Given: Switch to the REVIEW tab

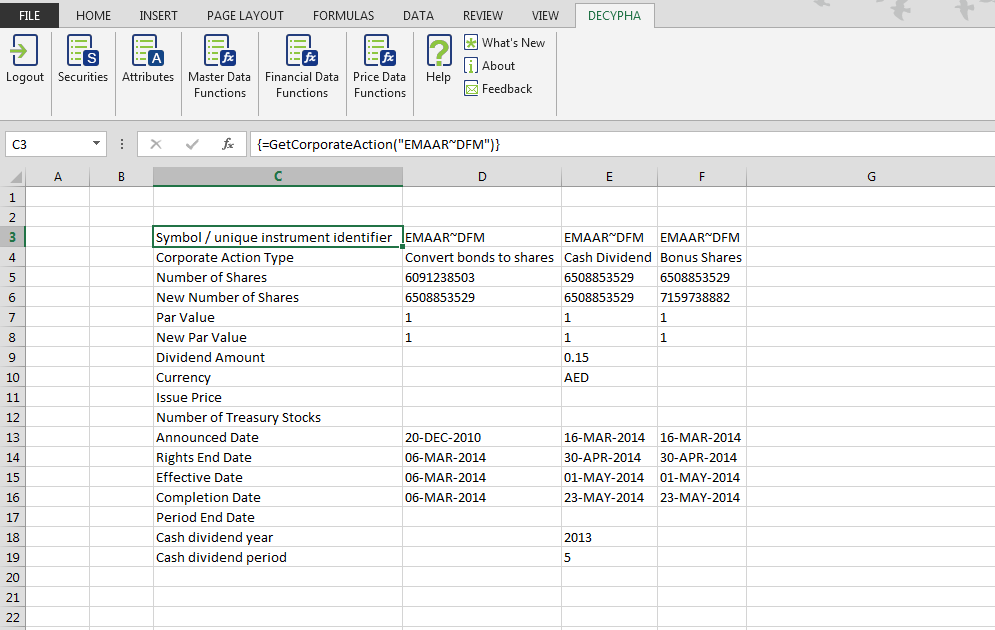Looking at the screenshot, I should (482, 15).
